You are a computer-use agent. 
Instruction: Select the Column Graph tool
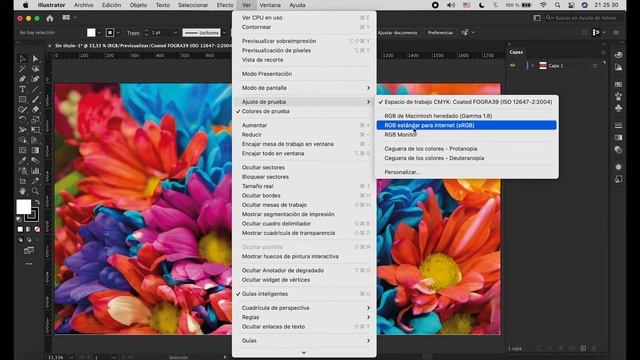36,171
